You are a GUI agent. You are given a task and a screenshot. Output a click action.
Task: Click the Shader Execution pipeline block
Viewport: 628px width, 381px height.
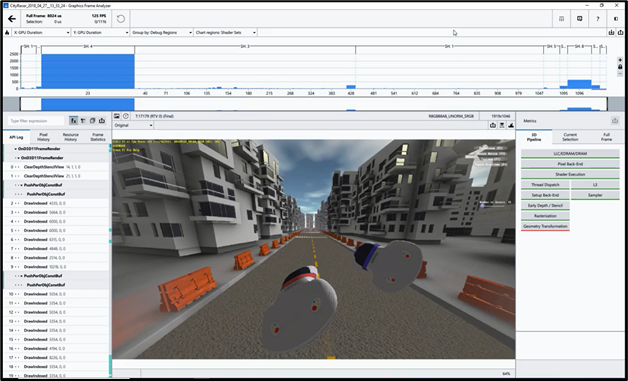[570, 174]
